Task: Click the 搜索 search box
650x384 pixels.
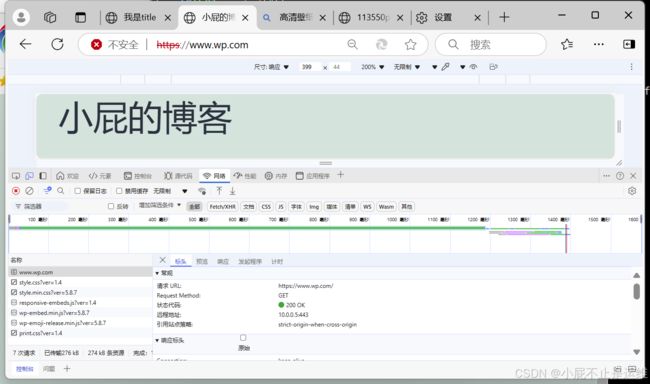Action: click(x=491, y=44)
